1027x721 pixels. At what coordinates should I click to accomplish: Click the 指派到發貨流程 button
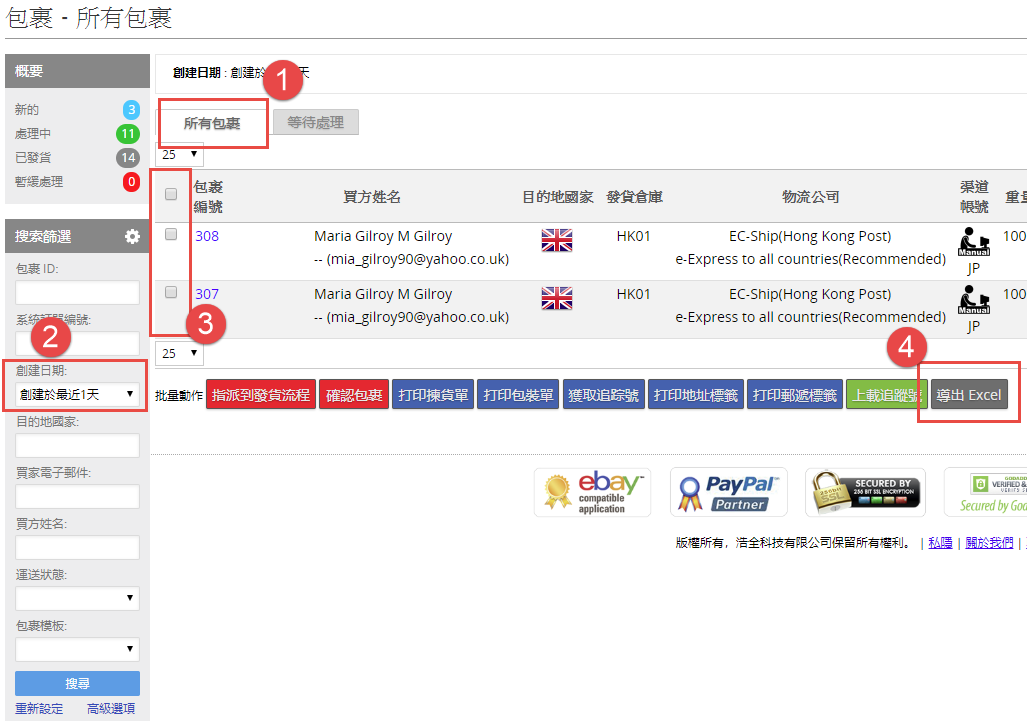261,395
